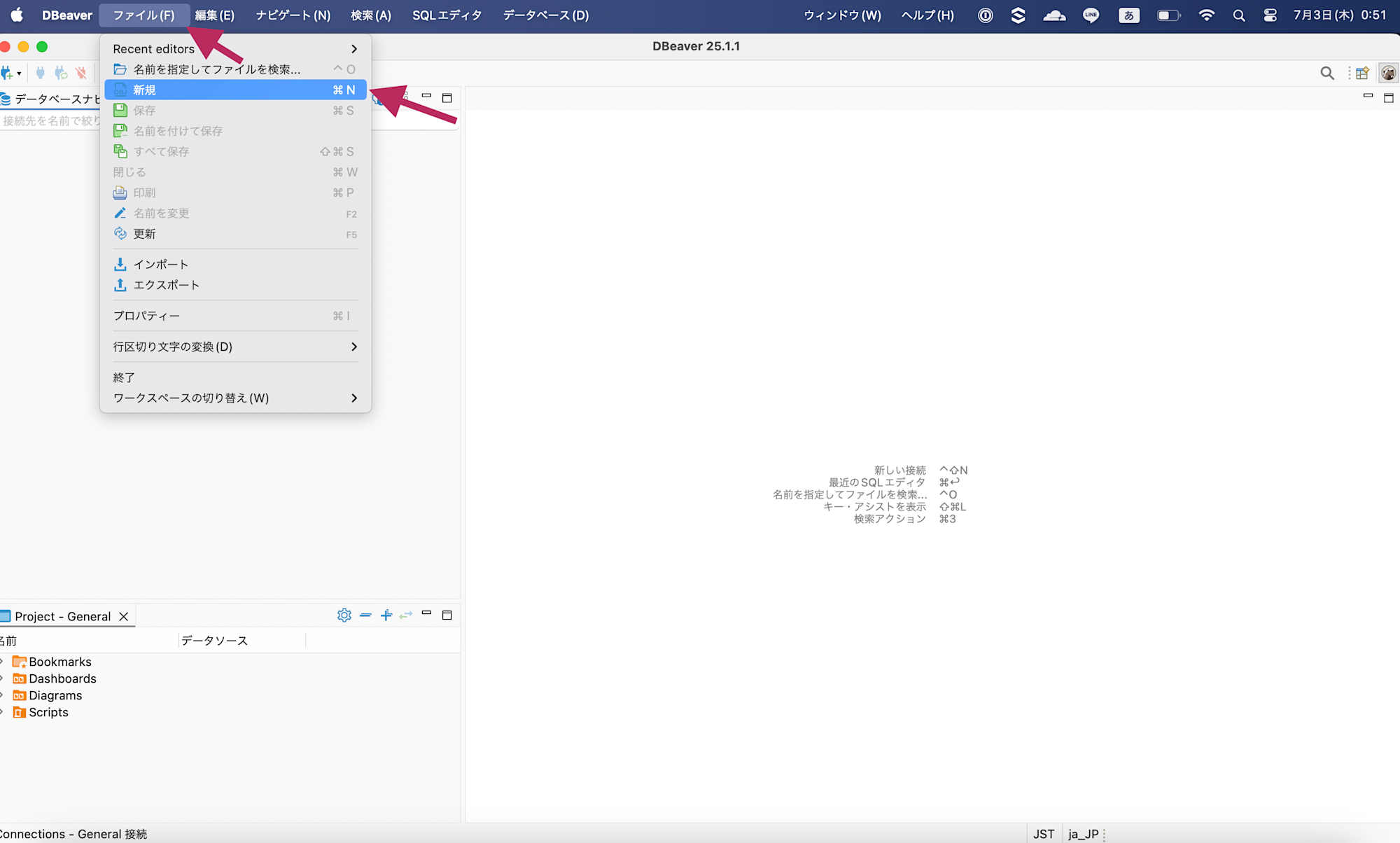
Task: Click the DBeaver toolbar search magnifier
Action: click(1327, 73)
